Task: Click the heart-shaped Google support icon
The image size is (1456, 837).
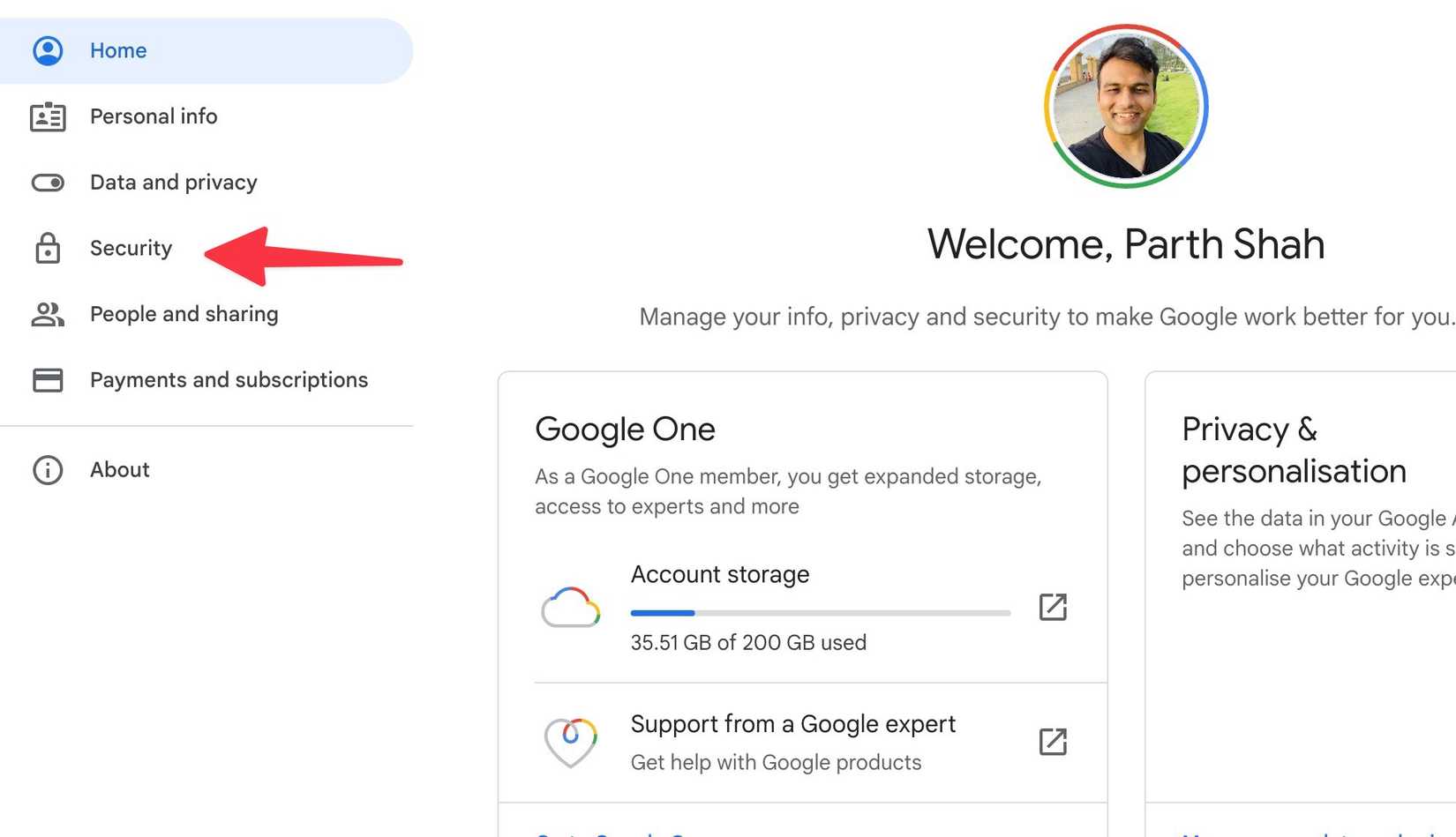Action: (570, 742)
